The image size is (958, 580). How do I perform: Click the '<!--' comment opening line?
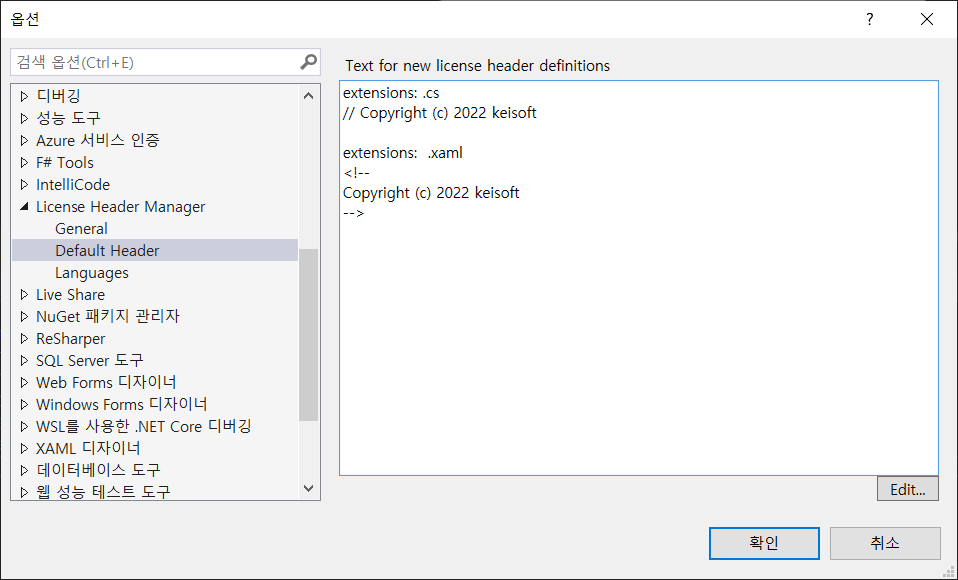[x=356, y=173]
